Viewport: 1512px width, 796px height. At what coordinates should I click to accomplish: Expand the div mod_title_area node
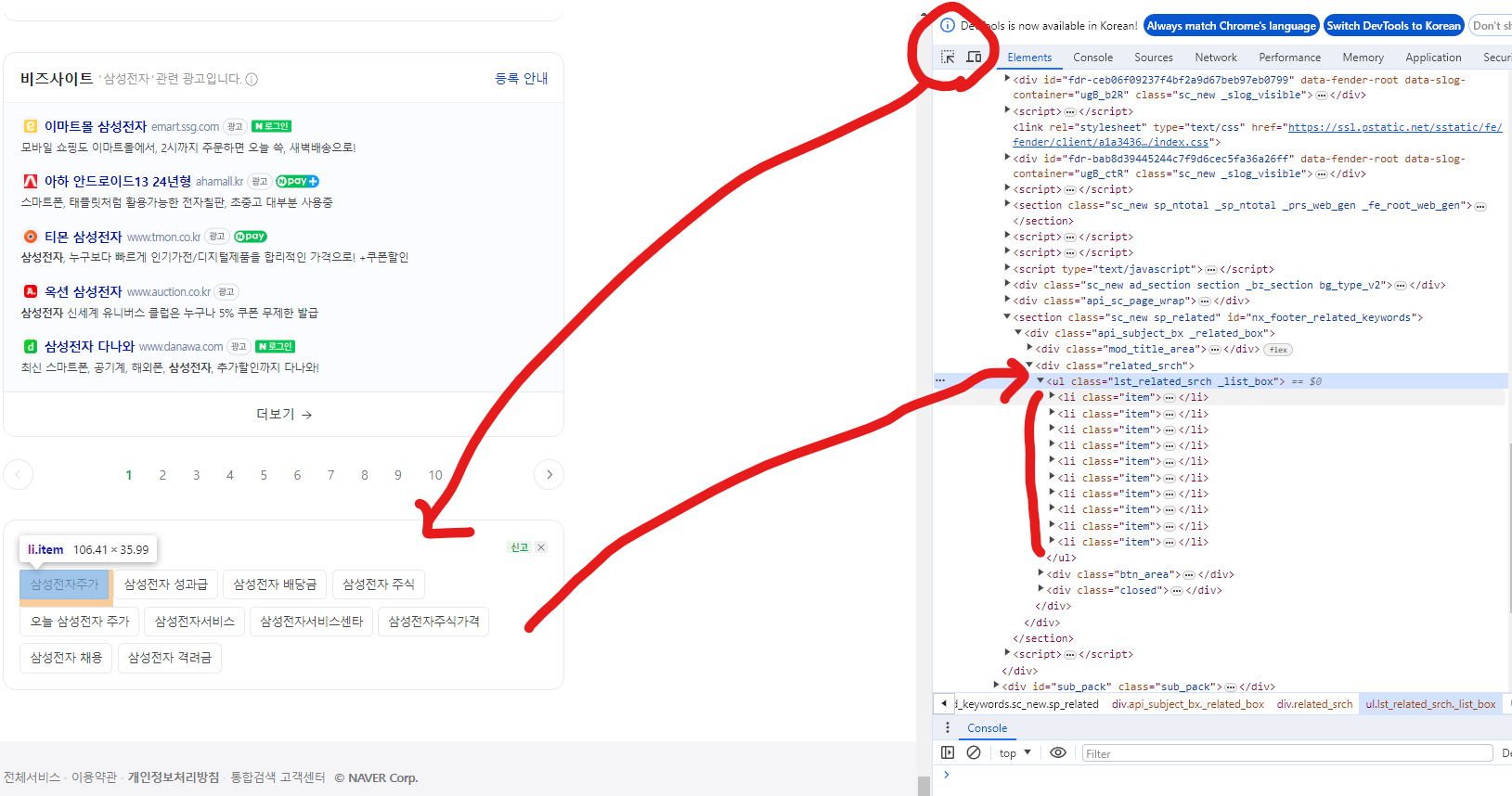point(1029,348)
